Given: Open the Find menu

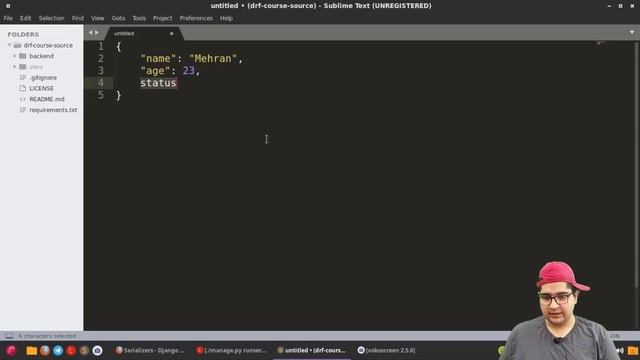Looking at the screenshot, I should (x=78, y=18).
